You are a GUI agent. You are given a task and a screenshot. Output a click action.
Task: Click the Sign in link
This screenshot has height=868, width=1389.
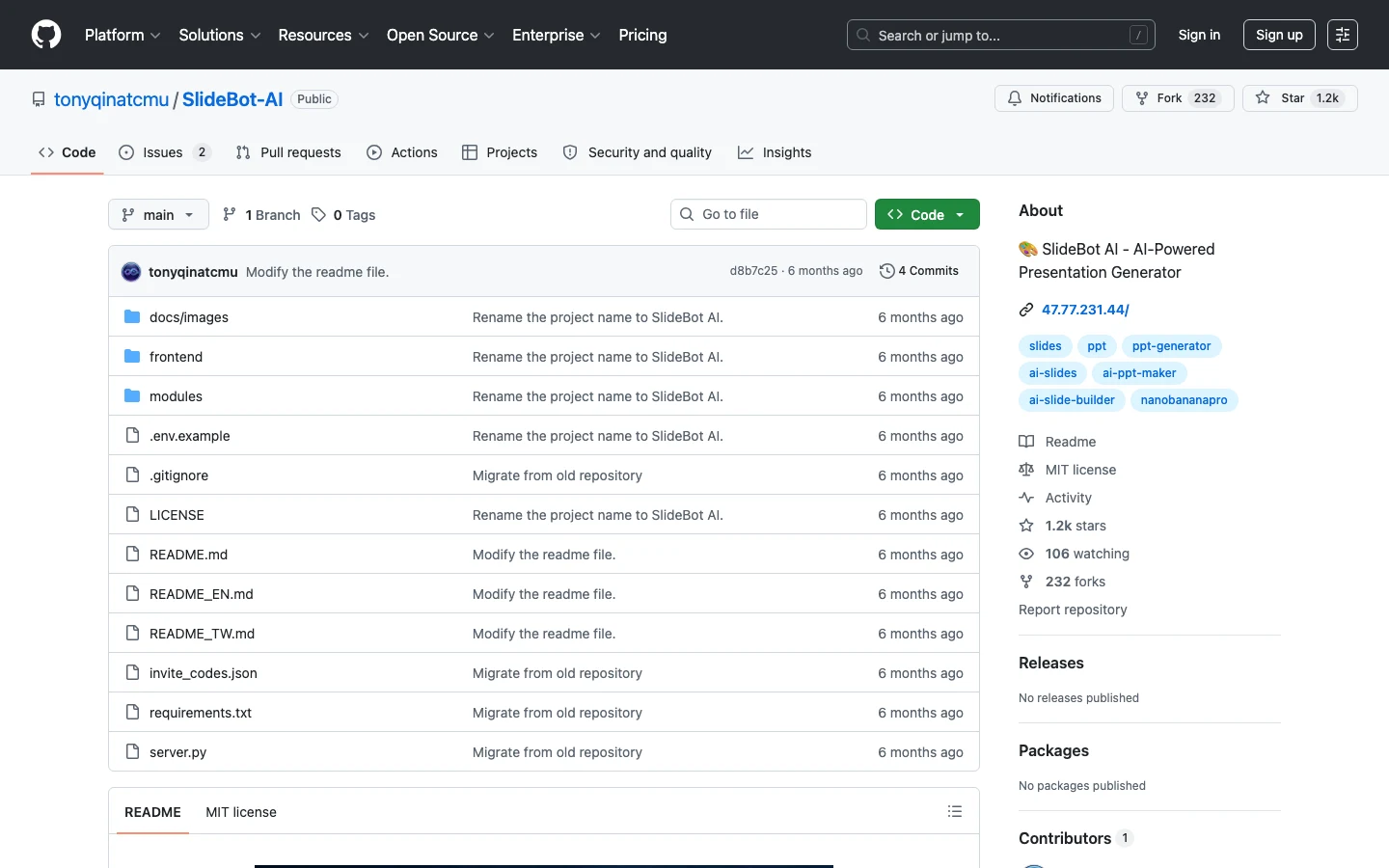[1199, 35]
